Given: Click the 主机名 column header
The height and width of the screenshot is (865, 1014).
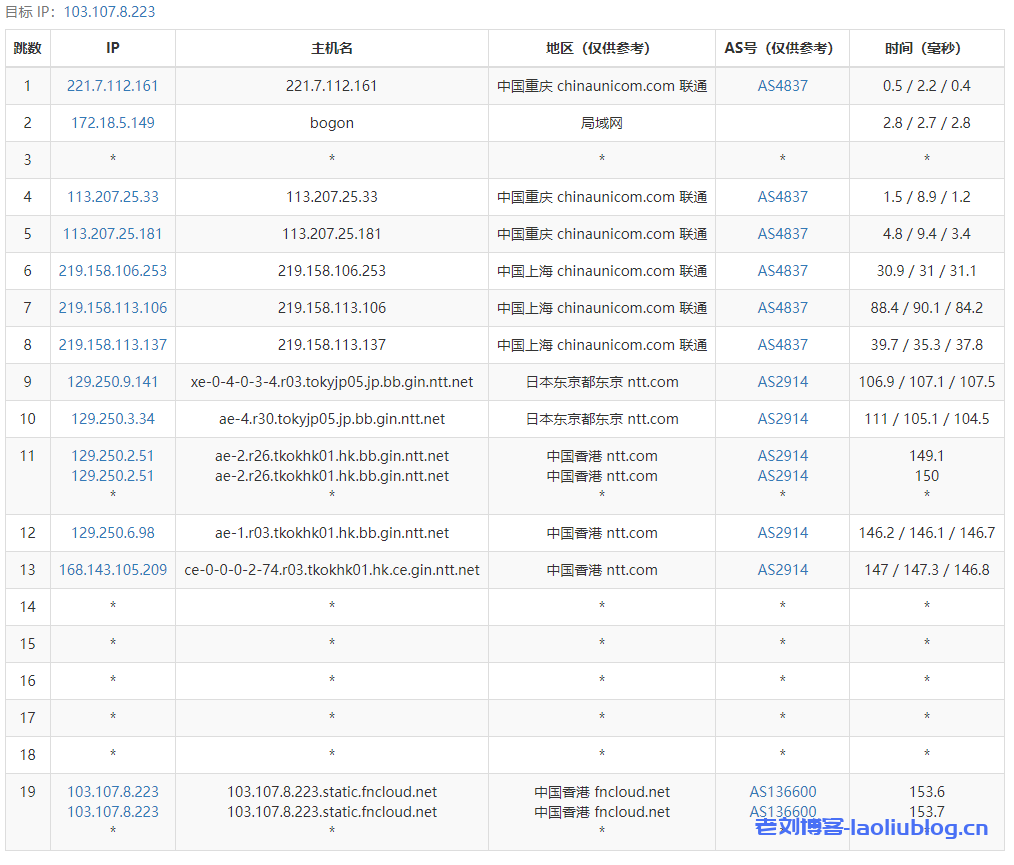Looking at the screenshot, I should click(332, 48).
